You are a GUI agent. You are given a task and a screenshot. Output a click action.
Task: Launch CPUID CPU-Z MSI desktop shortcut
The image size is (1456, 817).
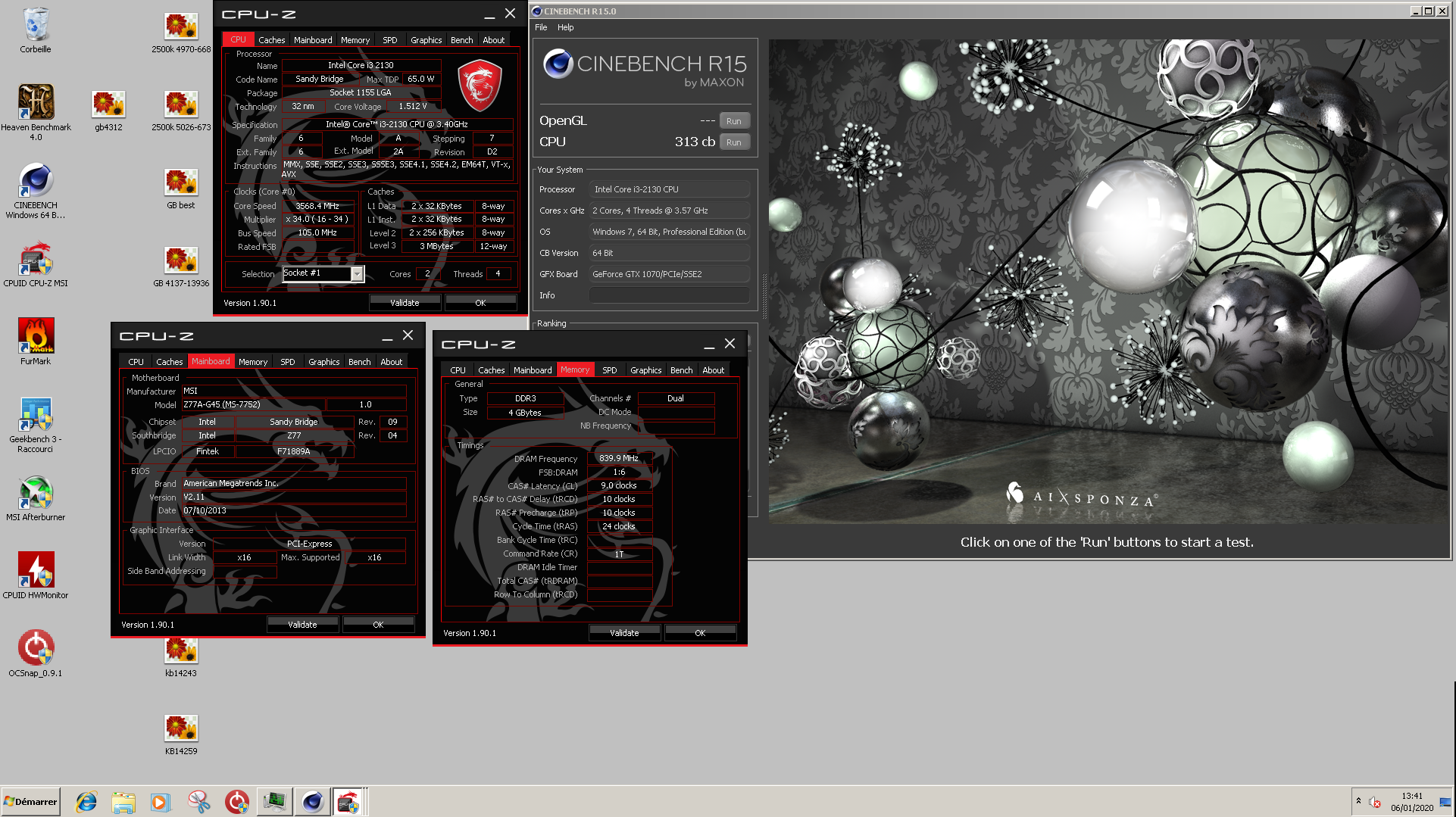[x=36, y=264]
